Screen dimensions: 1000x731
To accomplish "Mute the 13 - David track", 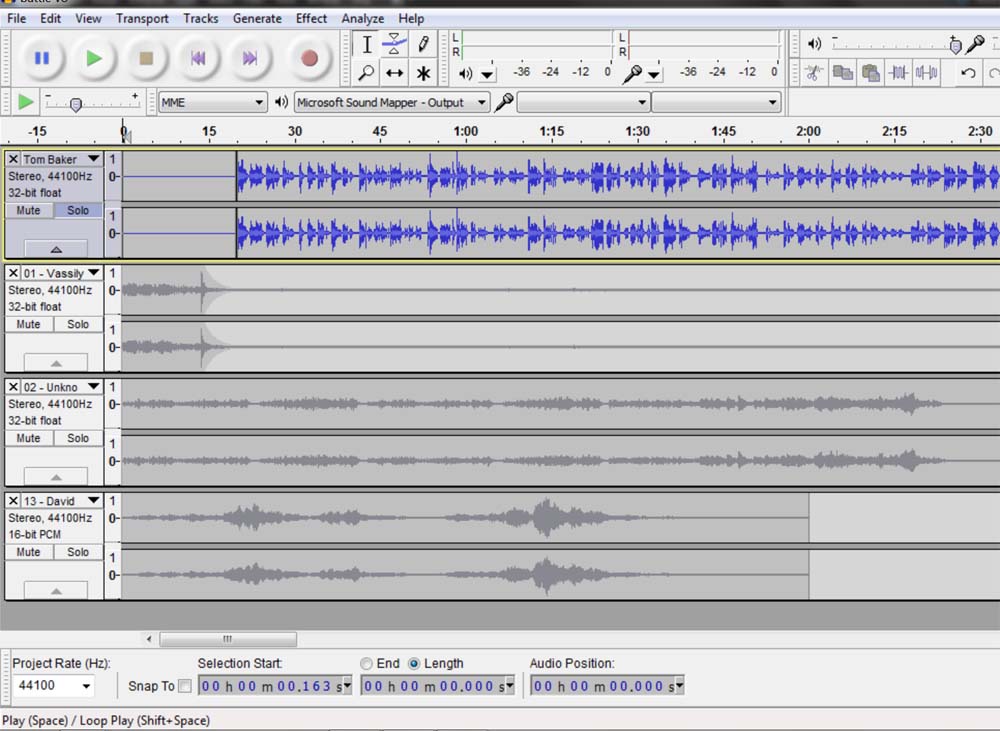I will point(28,552).
